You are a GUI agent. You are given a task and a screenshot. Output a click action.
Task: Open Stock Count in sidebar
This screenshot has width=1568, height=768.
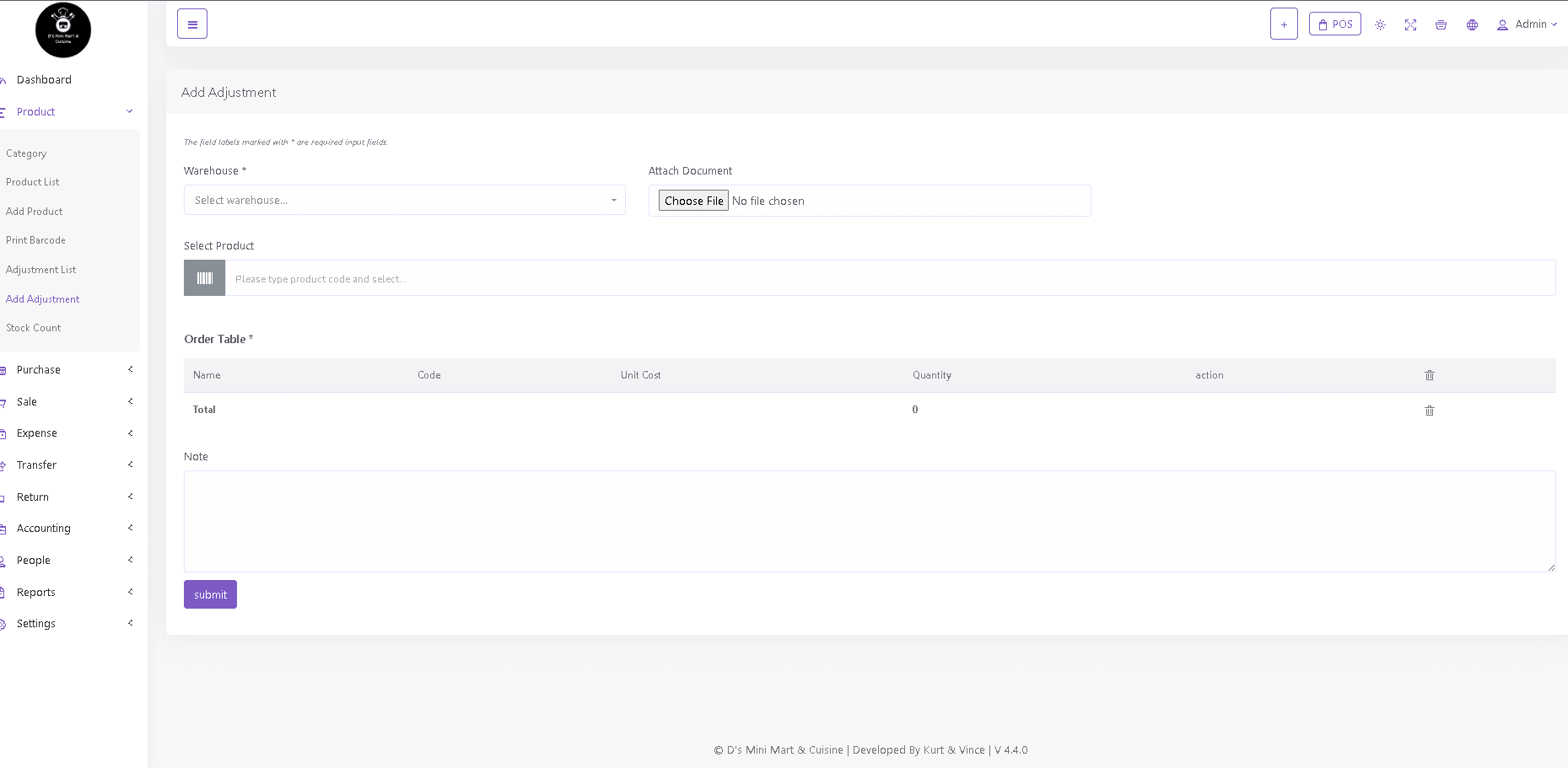click(x=34, y=328)
